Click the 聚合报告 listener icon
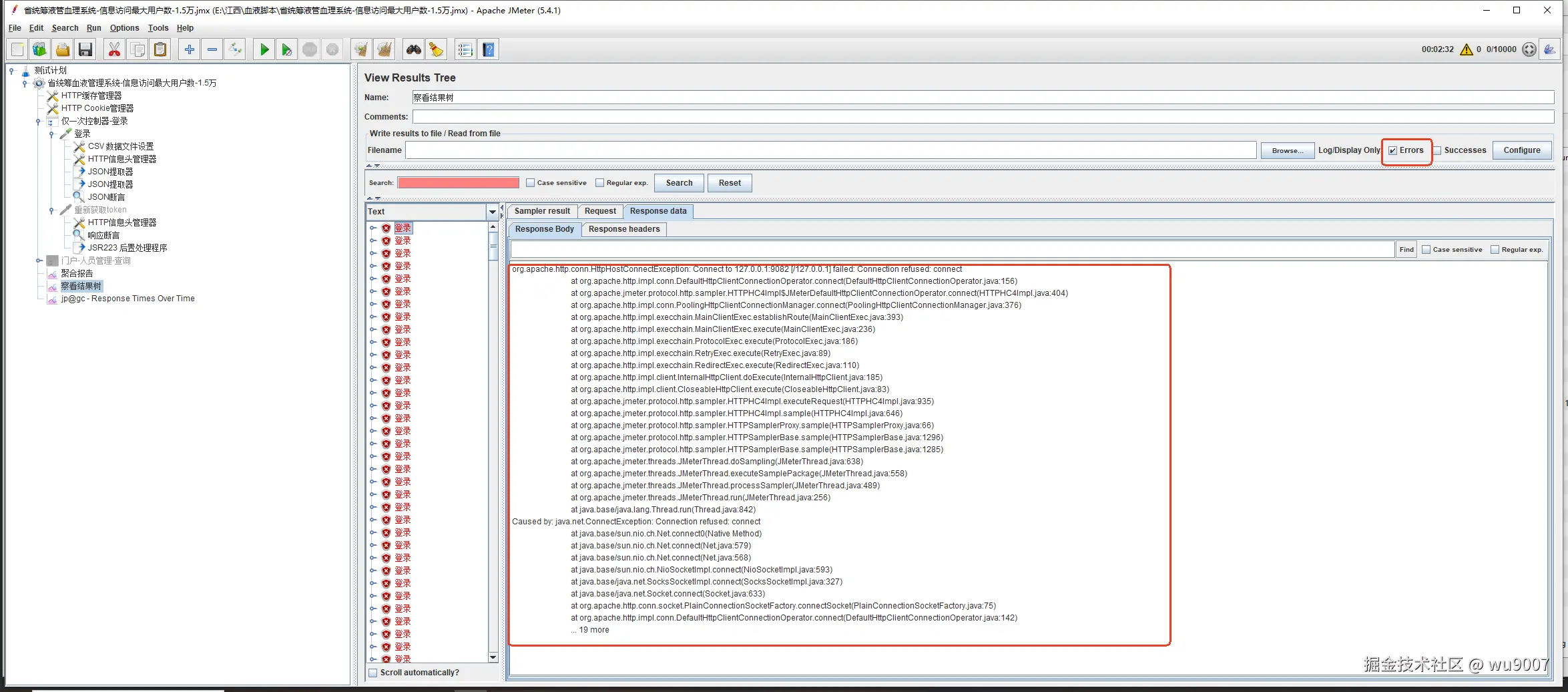This screenshot has height=692, width=1568. coord(52,274)
